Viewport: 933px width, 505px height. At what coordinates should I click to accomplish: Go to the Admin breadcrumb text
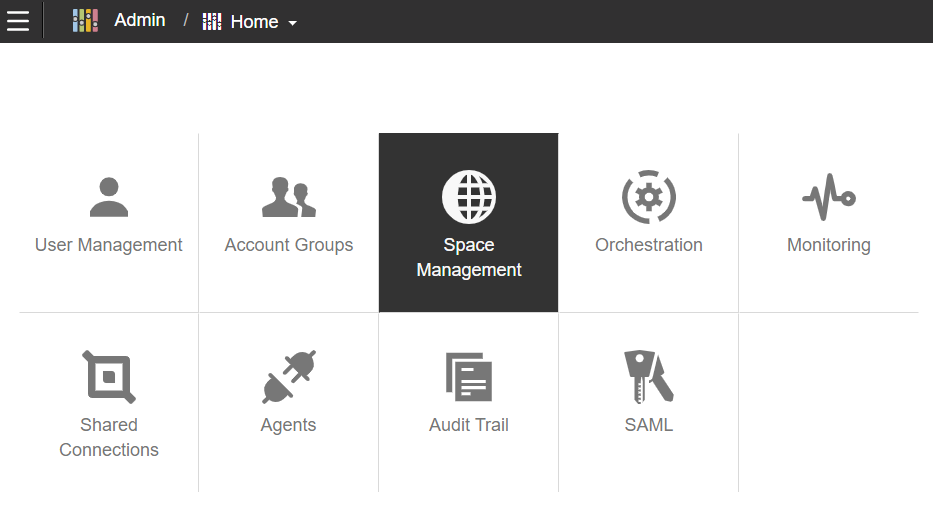click(x=140, y=20)
